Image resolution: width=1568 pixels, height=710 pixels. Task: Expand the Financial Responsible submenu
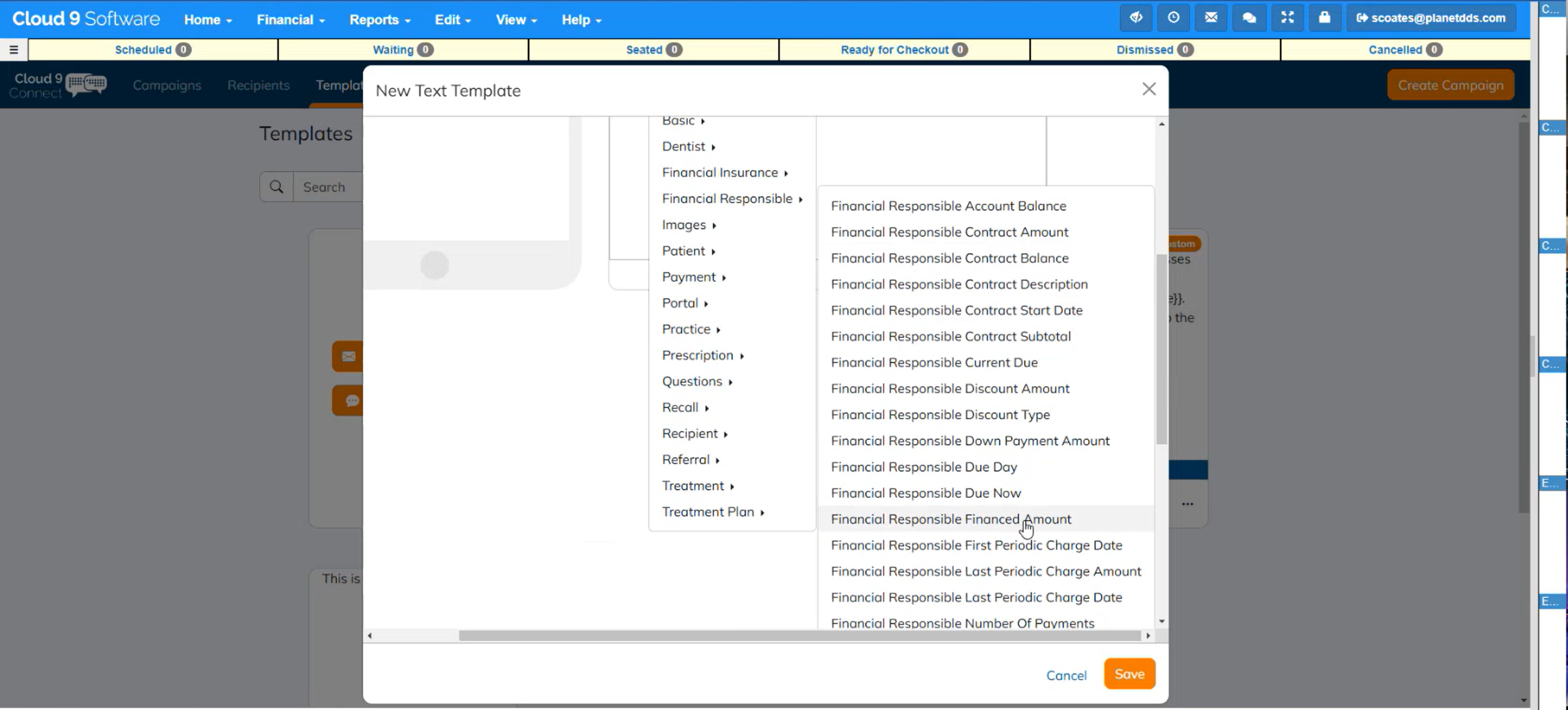coord(732,199)
